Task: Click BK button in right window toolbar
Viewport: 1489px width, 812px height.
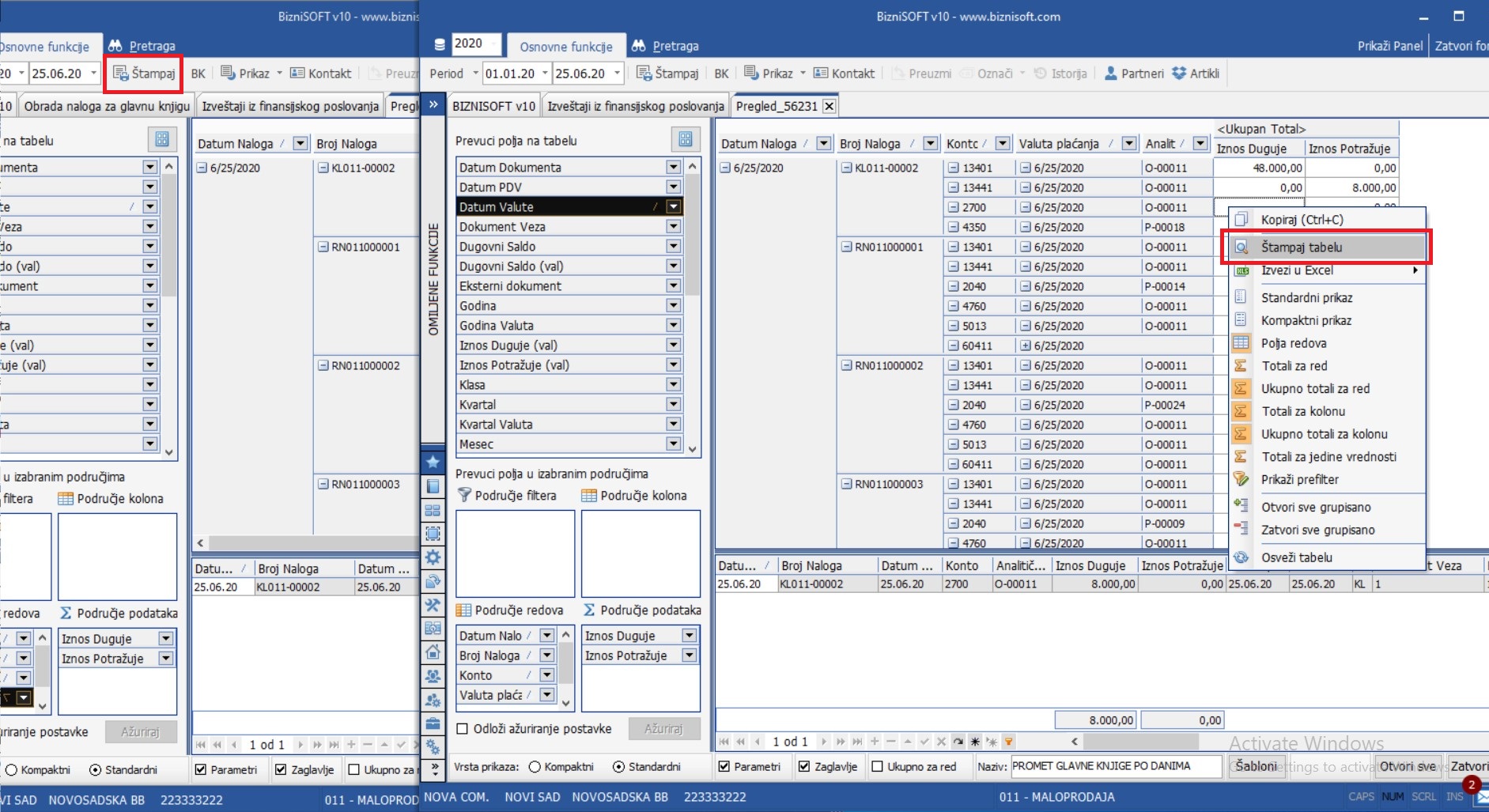Action: coord(722,74)
